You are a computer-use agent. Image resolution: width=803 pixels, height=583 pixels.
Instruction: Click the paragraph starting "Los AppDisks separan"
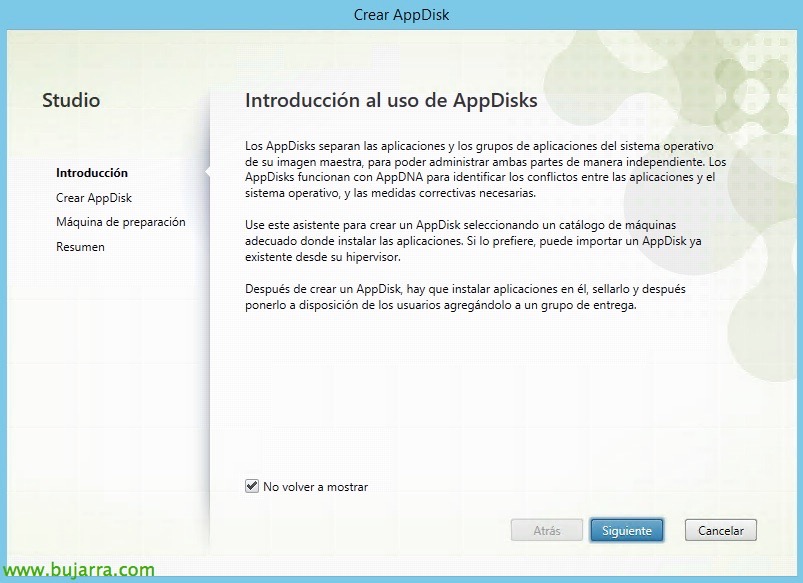point(485,170)
